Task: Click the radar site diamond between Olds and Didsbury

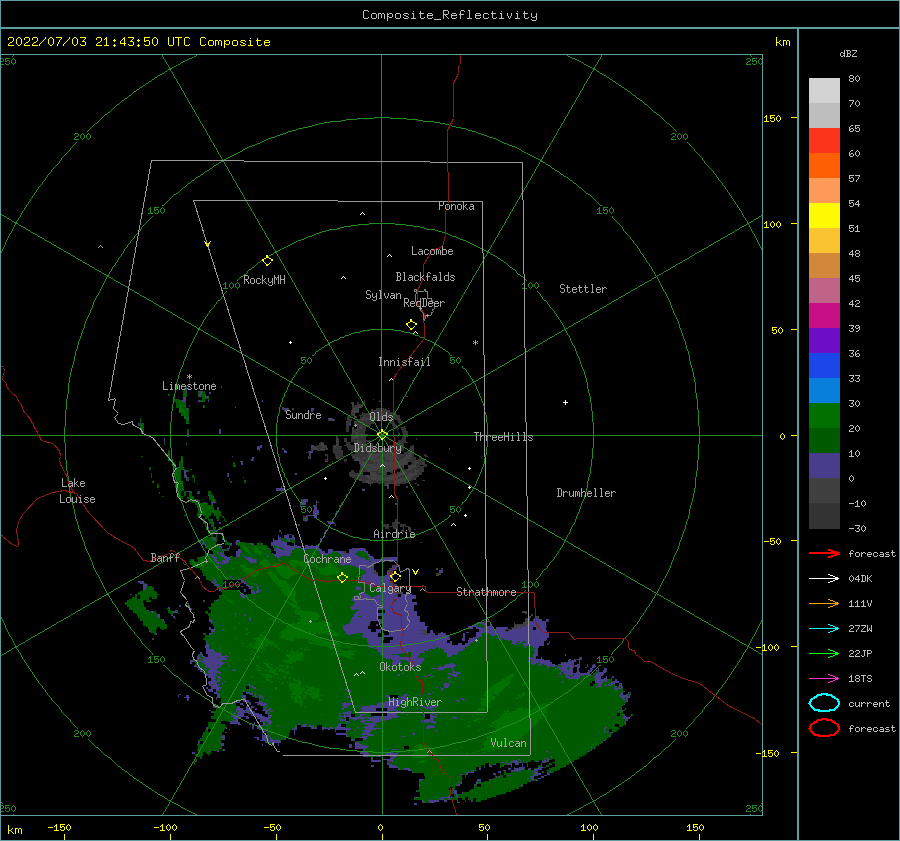Action: coord(382,435)
